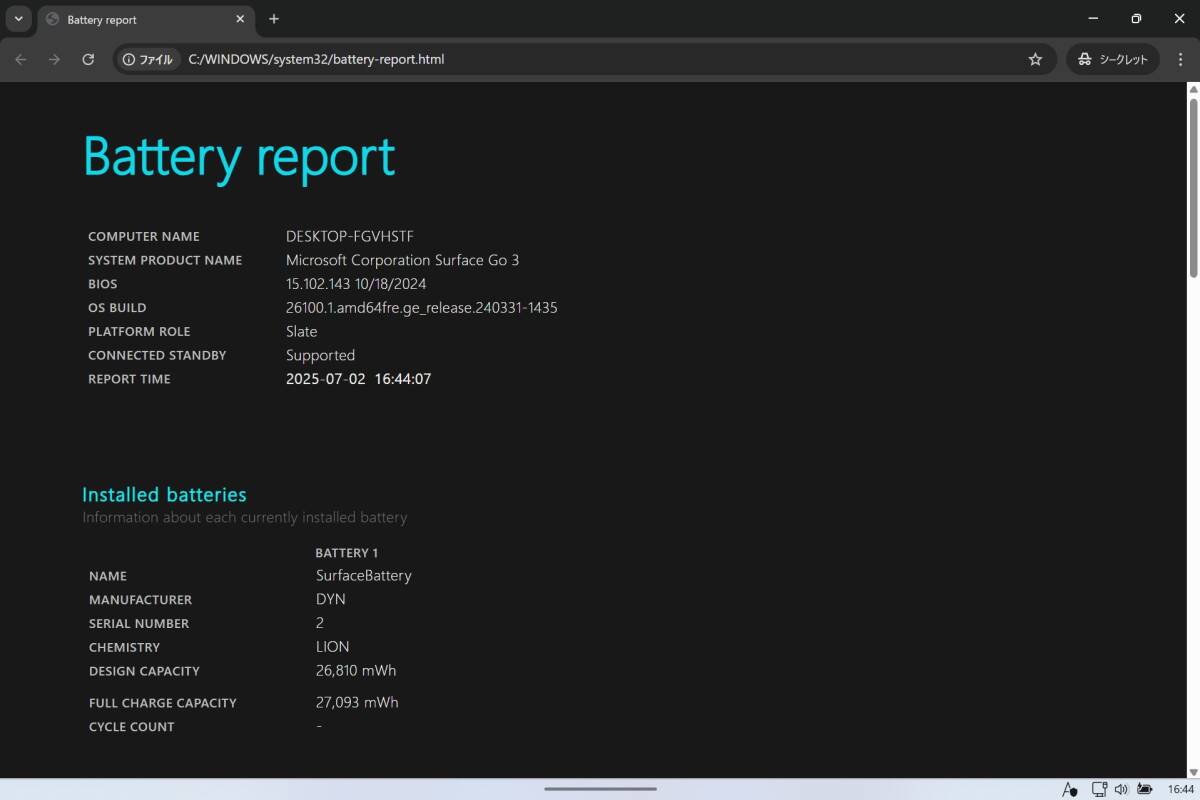This screenshot has height=800, width=1200.
Task: Click the COMPUTER NAME label
Action: [x=144, y=237]
